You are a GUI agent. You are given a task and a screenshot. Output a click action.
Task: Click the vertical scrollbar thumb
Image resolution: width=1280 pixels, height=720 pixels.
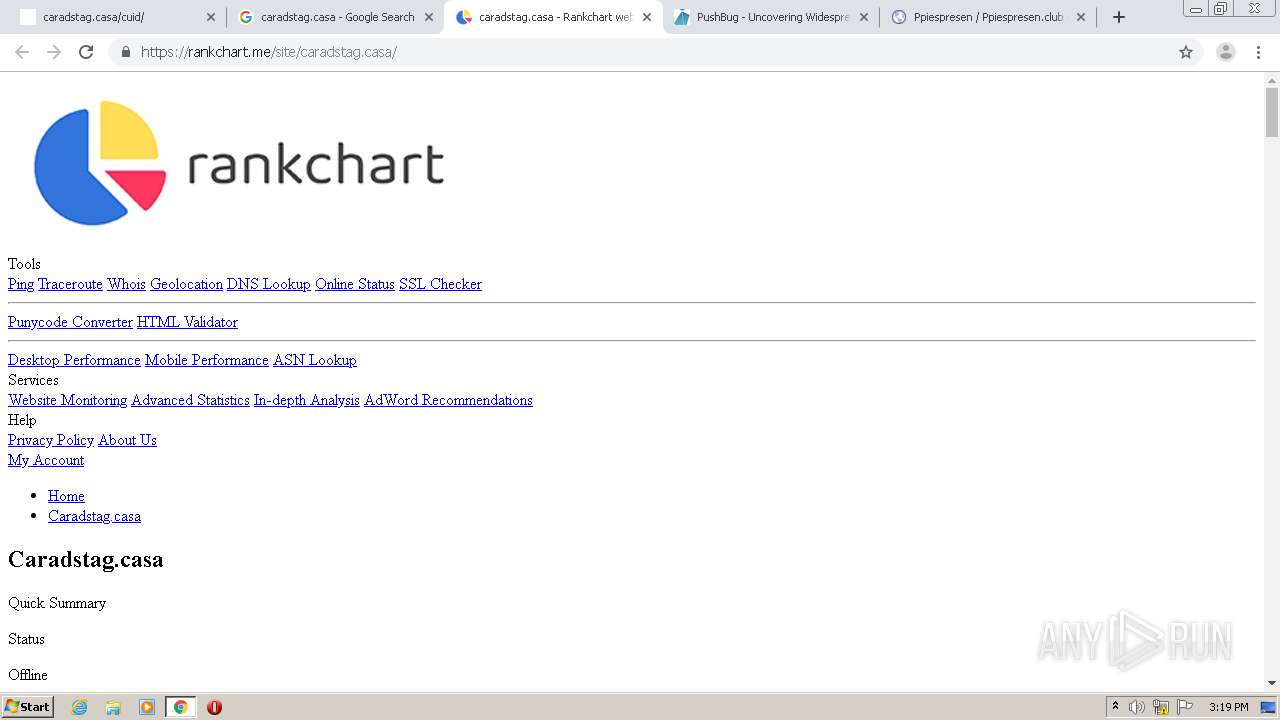[1272, 112]
